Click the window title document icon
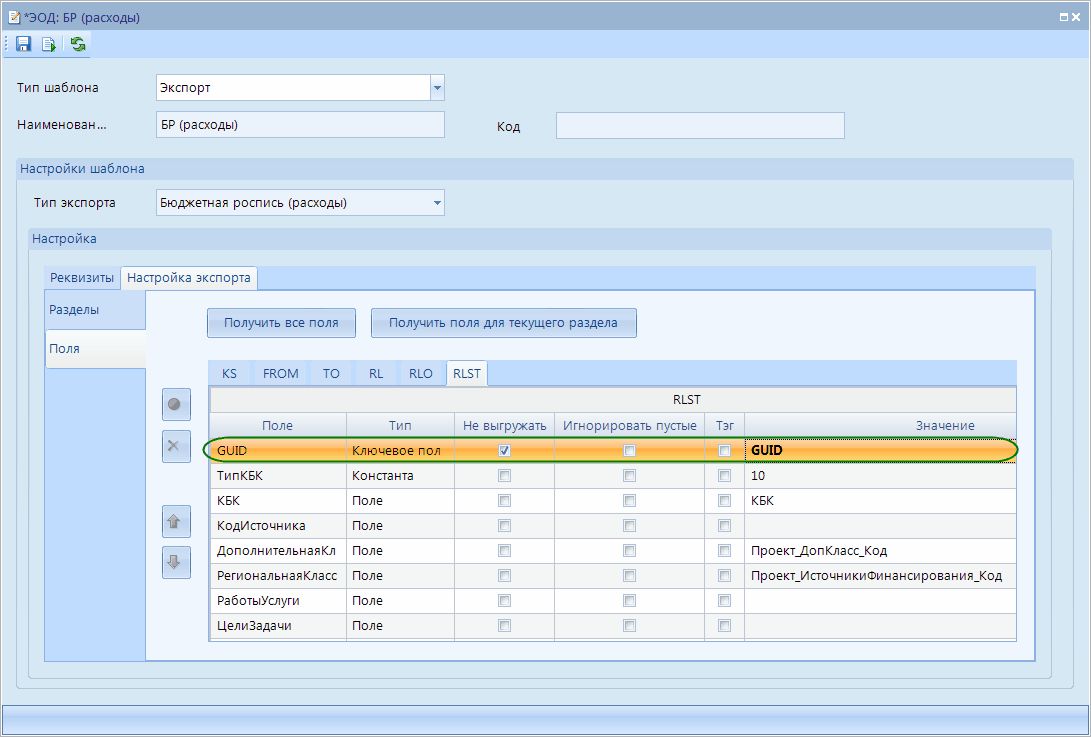The width and height of the screenshot is (1091, 737). pos(14,17)
